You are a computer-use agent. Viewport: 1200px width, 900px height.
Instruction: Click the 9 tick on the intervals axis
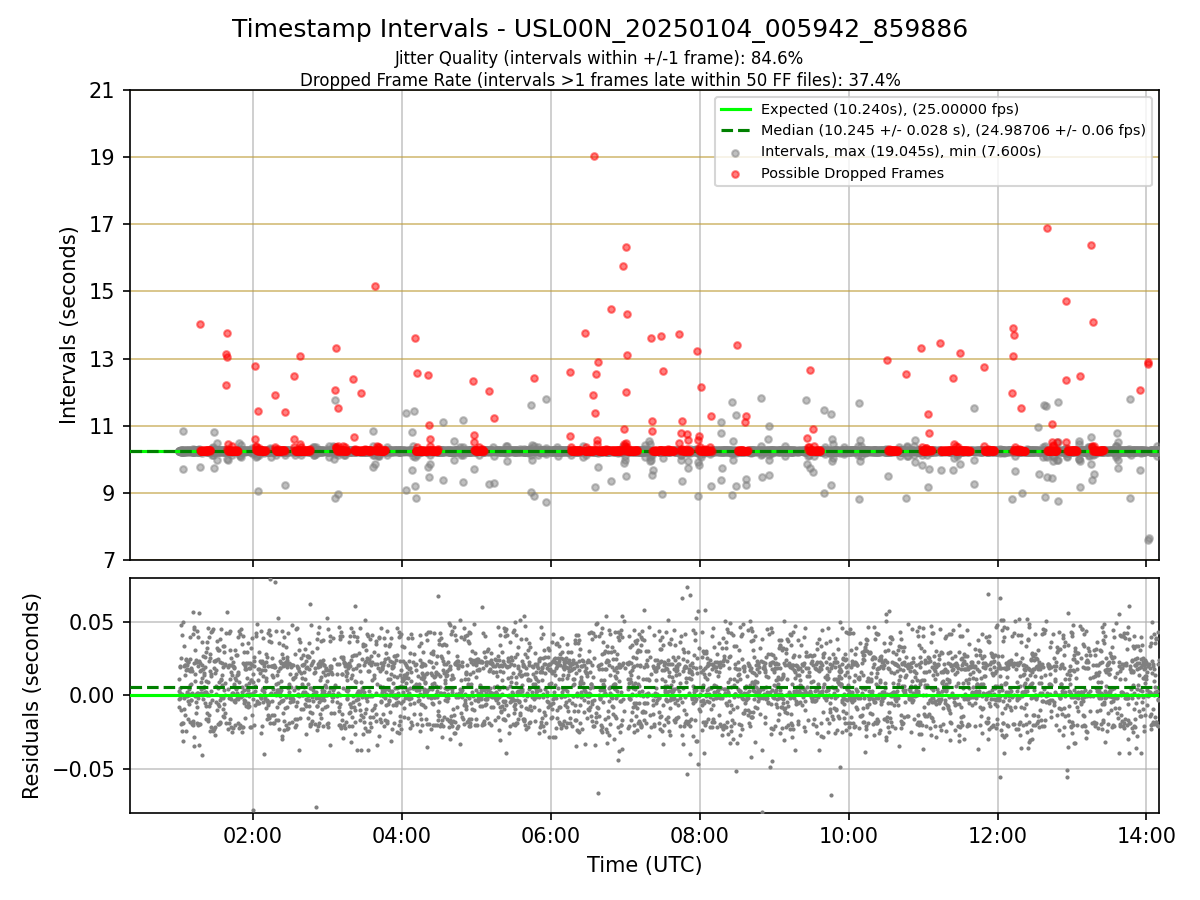pos(108,493)
